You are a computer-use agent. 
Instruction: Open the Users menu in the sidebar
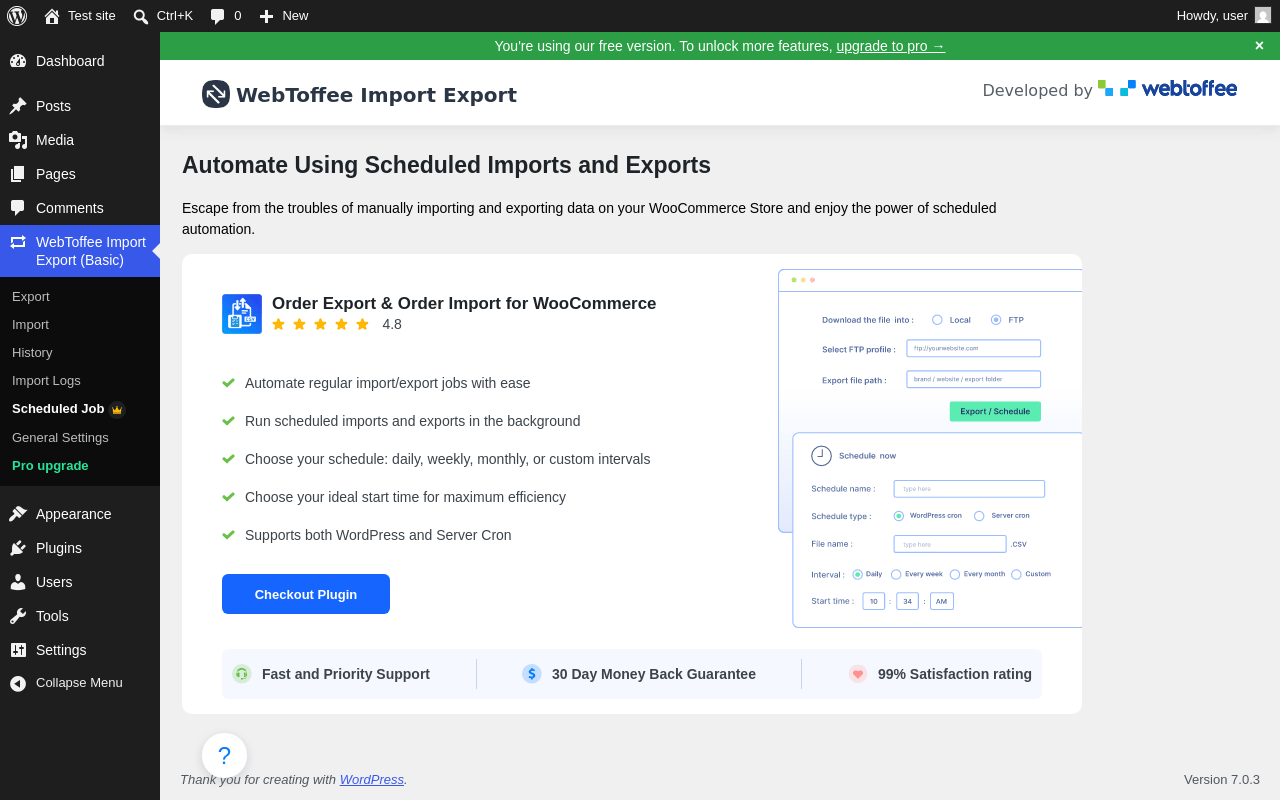pos(80,582)
